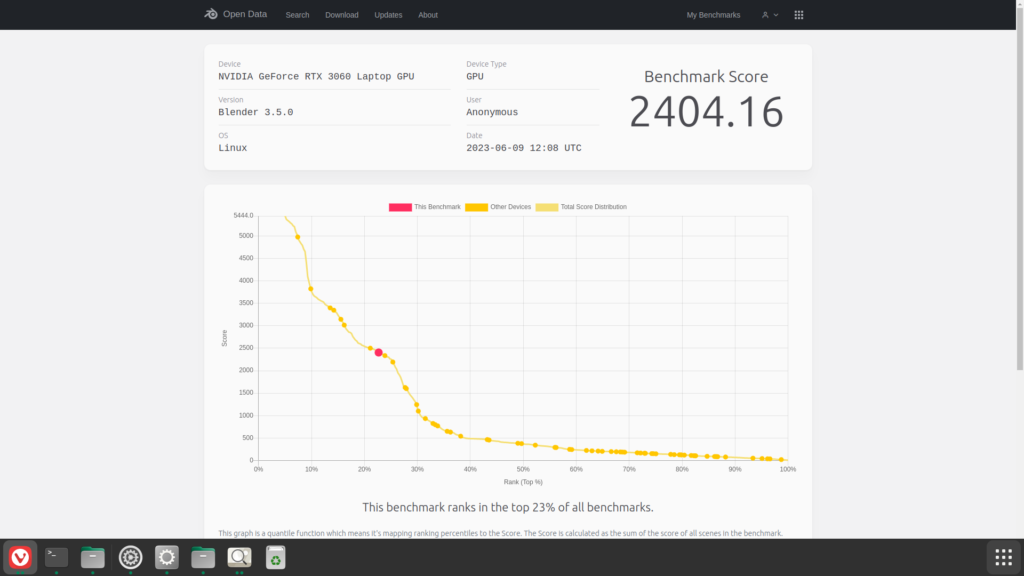Select the Linux OS value
1024x576 pixels.
pos(232,148)
